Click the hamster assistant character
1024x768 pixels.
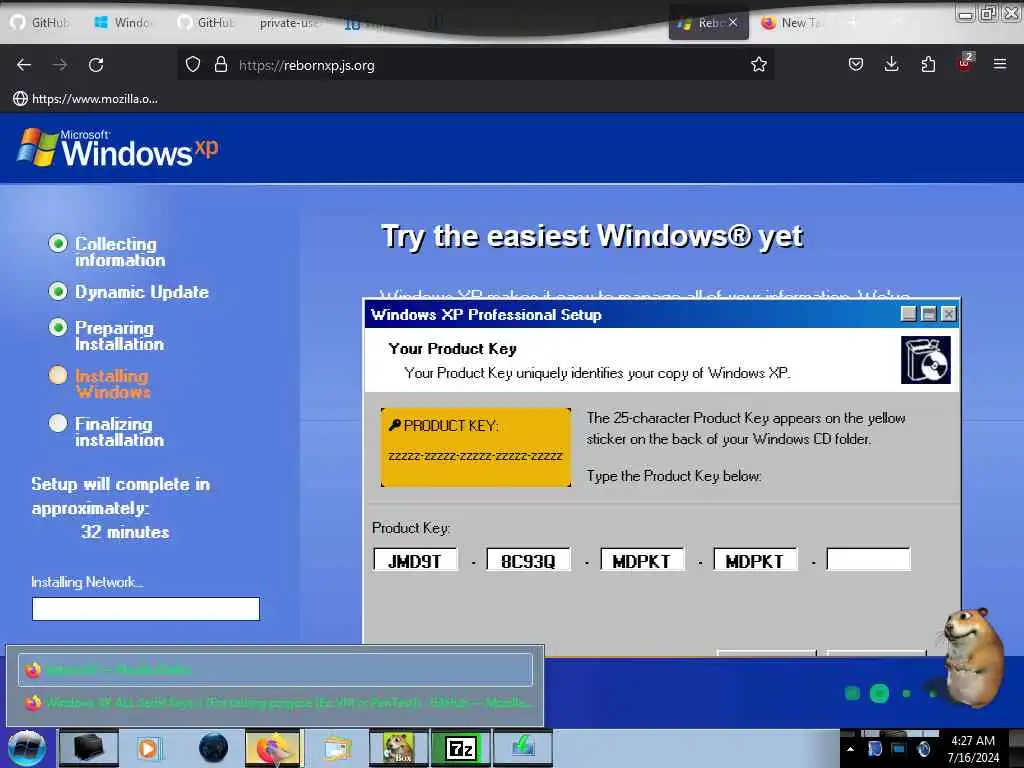974,656
